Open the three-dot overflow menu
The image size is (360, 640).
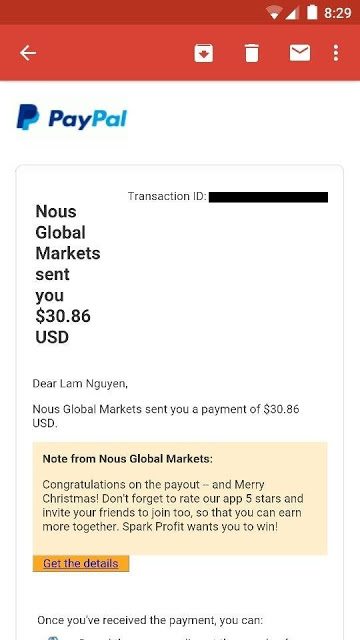(x=336, y=53)
